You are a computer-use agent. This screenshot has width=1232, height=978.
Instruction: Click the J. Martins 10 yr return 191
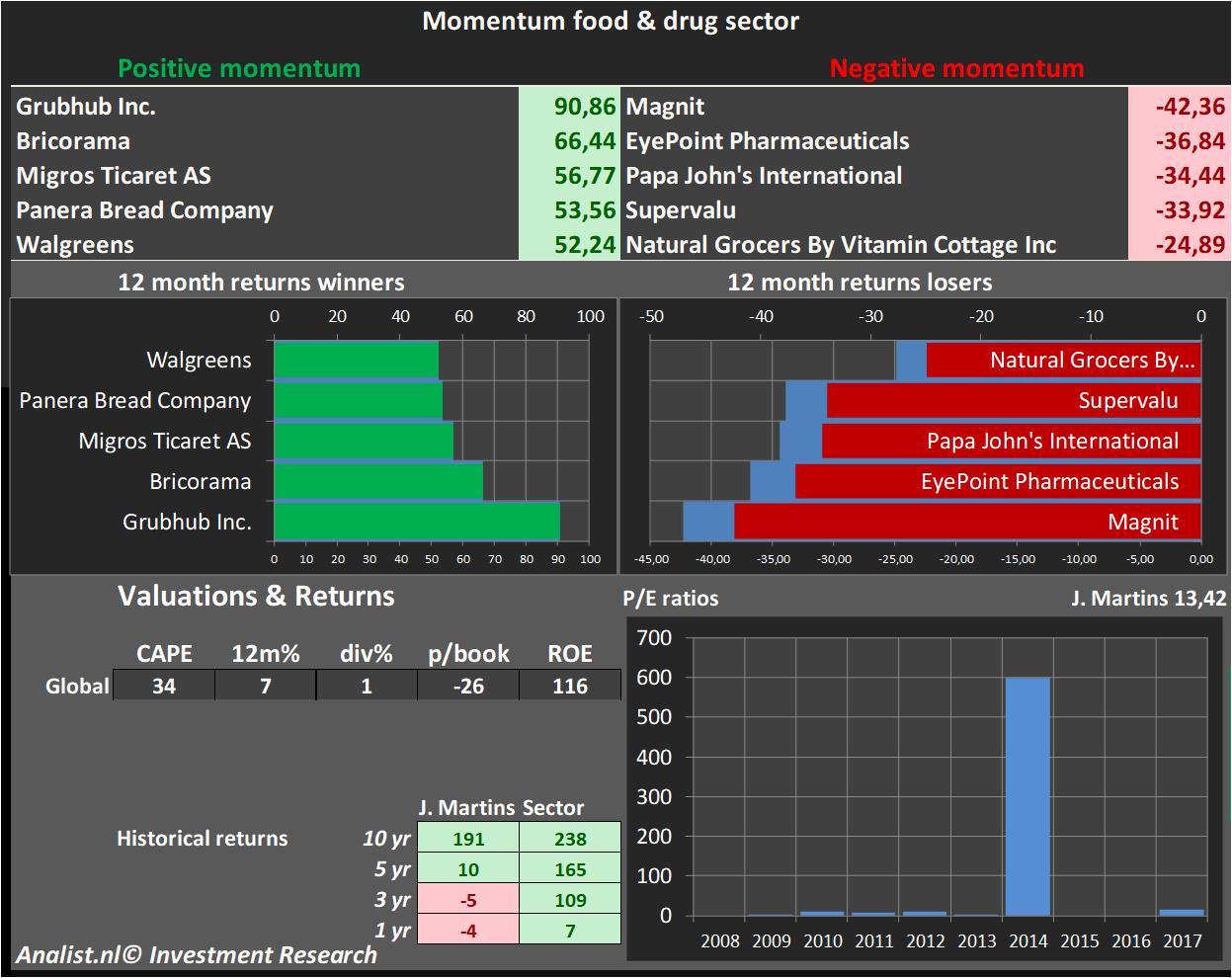(x=468, y=839)
